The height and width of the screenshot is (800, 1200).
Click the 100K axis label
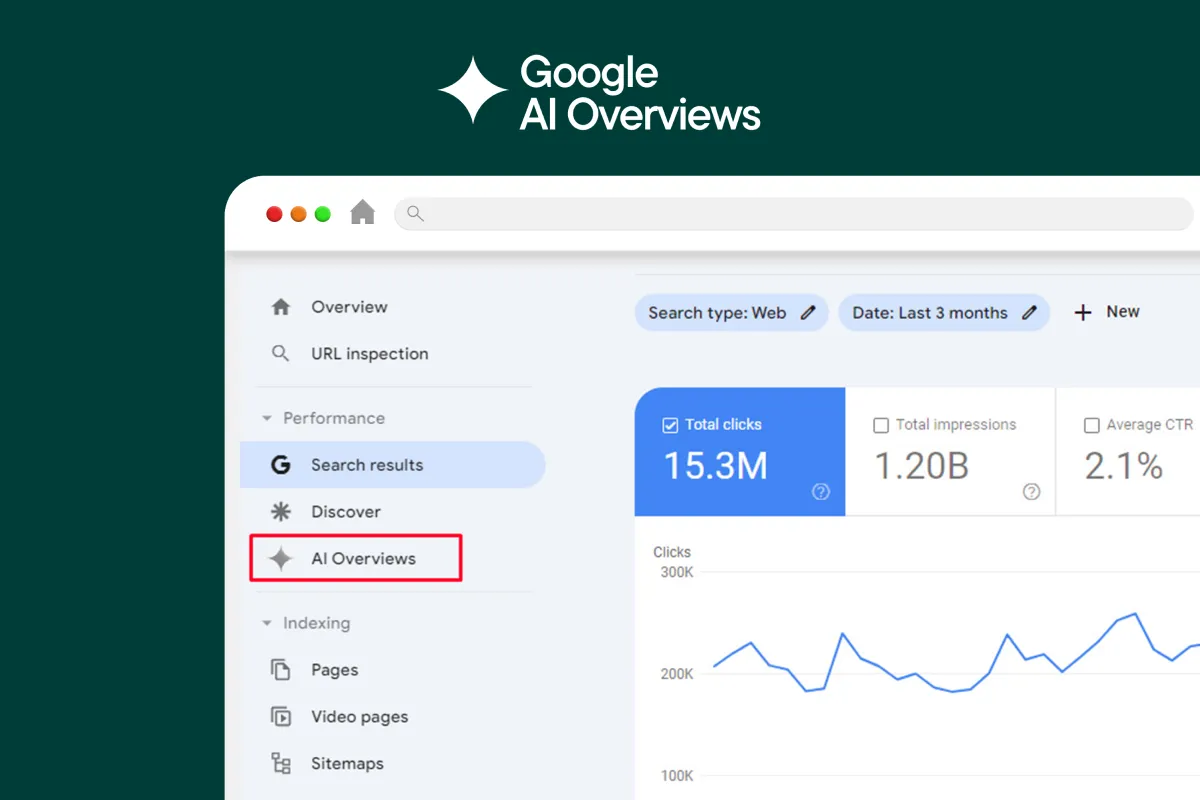[x=676, y=775]
